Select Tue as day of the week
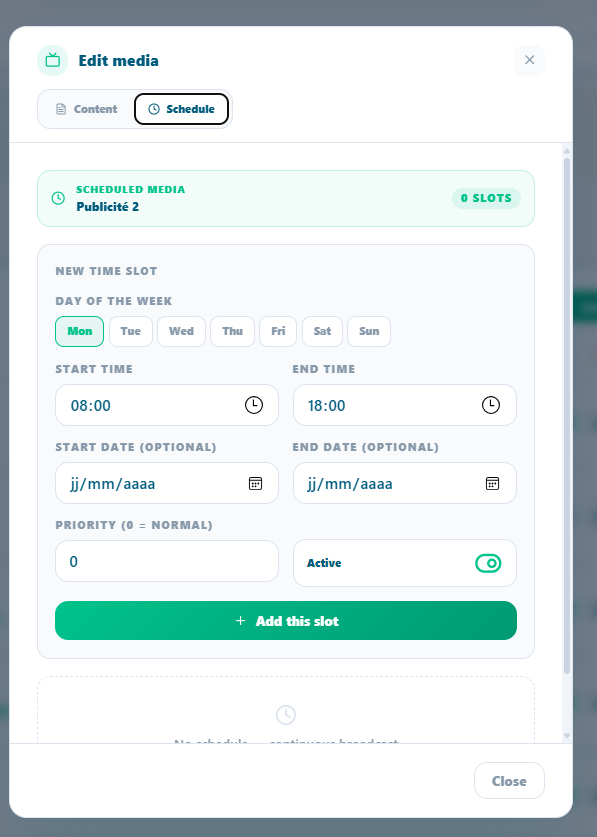The height and width of the screenshot is (837, 597). coord(131,331)
